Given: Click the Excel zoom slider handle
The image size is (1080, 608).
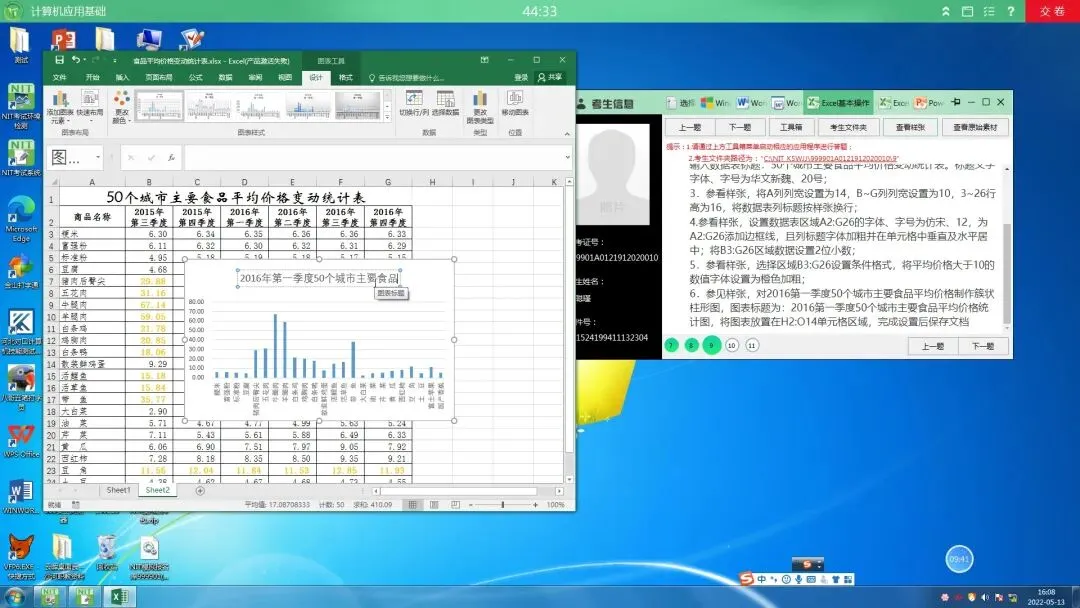Looking at the screenshot, I should point(503,505).
